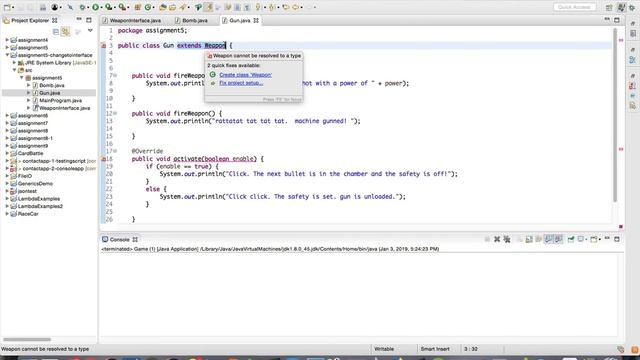Select Bomb.java in Project Explorer
Viewport: 640px width, 360px height.
tap(52, 85)
